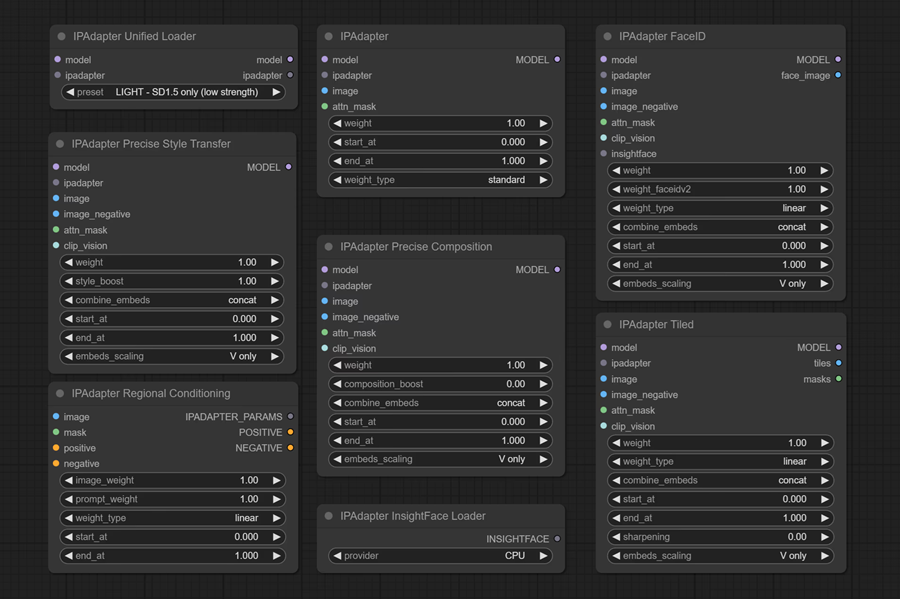Screen dimensions: 900x599
Task: Click the prompt_weight value field in Regional Conditioning
Action: 173,499
